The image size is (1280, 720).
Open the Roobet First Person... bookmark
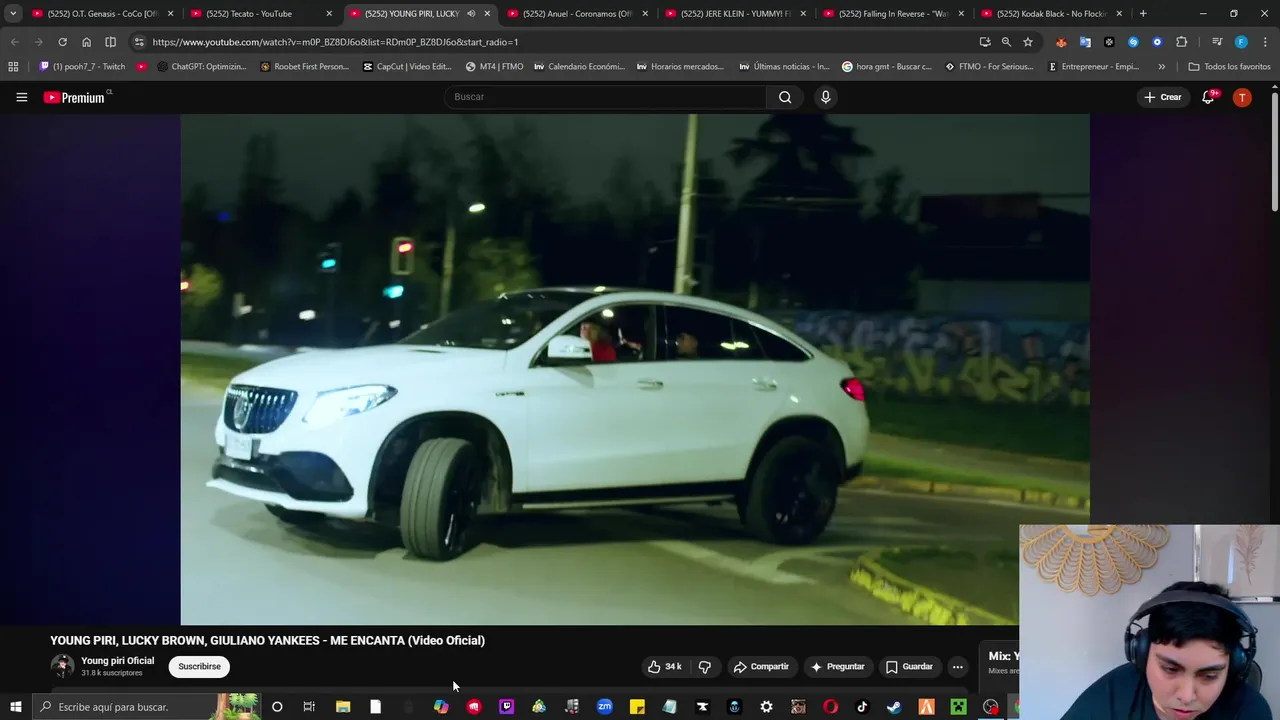(x=304, y=67)
